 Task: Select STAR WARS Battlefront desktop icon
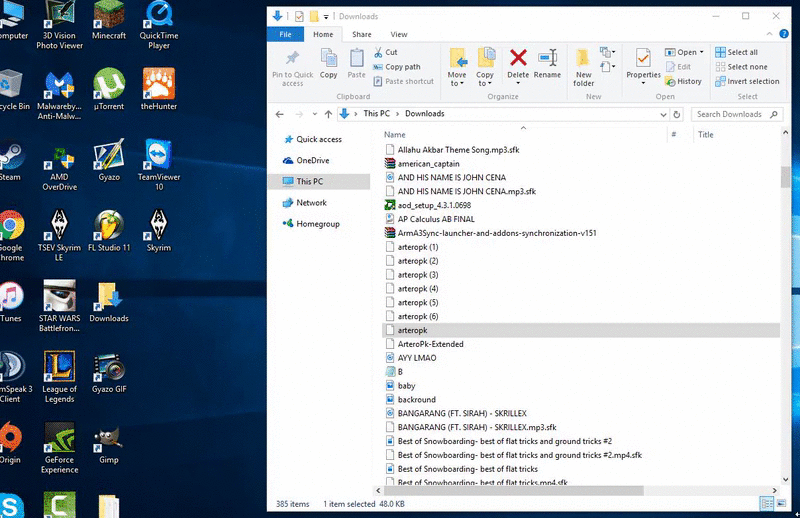[59, 306]
